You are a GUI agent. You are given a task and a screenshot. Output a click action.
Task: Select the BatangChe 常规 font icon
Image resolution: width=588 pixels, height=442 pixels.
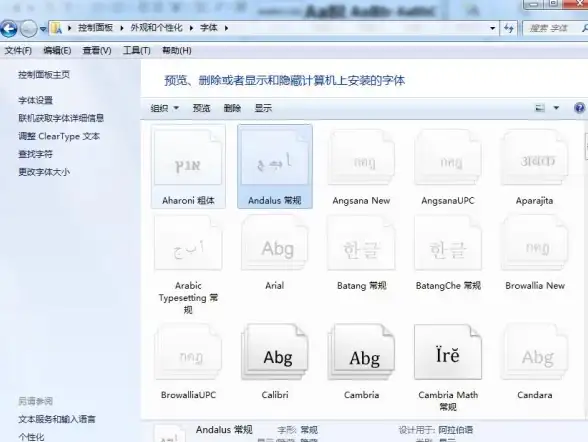[448, 243]
